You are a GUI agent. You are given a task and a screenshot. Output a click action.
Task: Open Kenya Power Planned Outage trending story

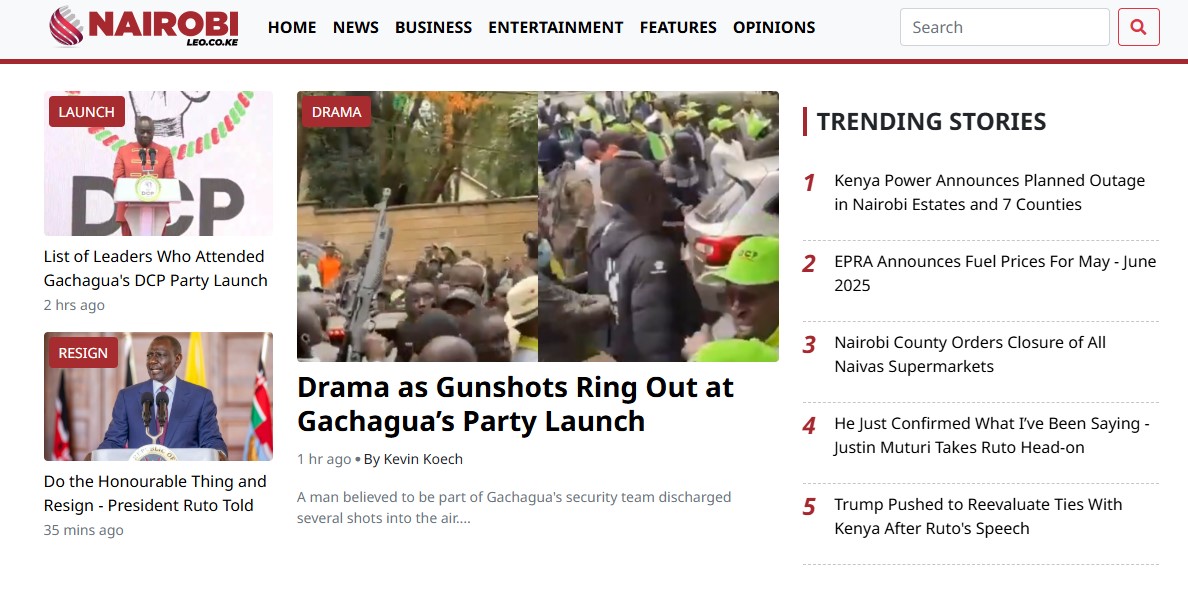point(989,192)
